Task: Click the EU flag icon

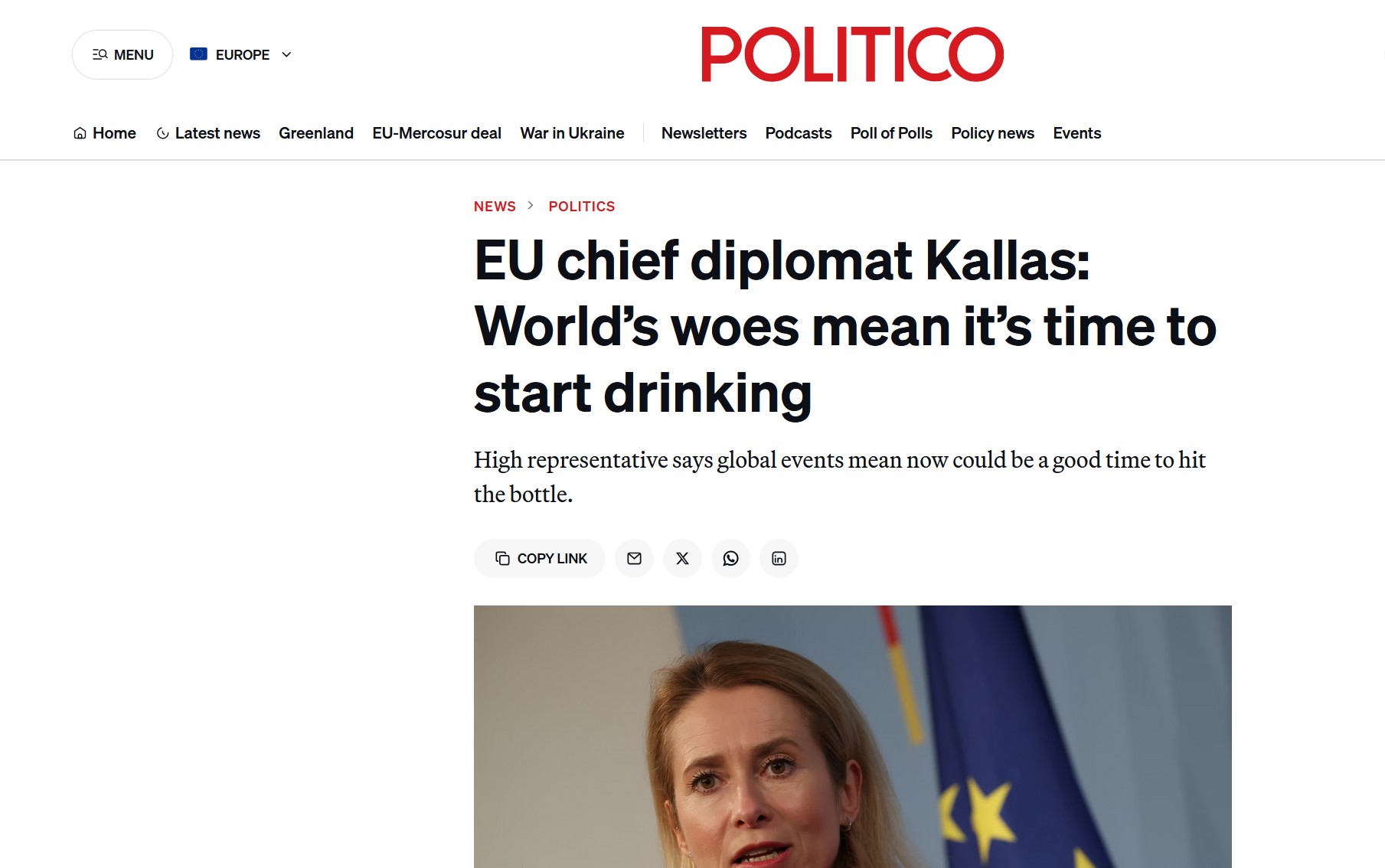Action: click(x=198, y=54)
